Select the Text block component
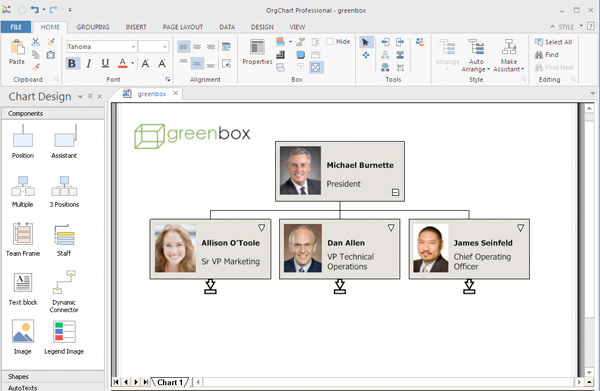Screen dimensions: 600x391 [x=23, y=289]
